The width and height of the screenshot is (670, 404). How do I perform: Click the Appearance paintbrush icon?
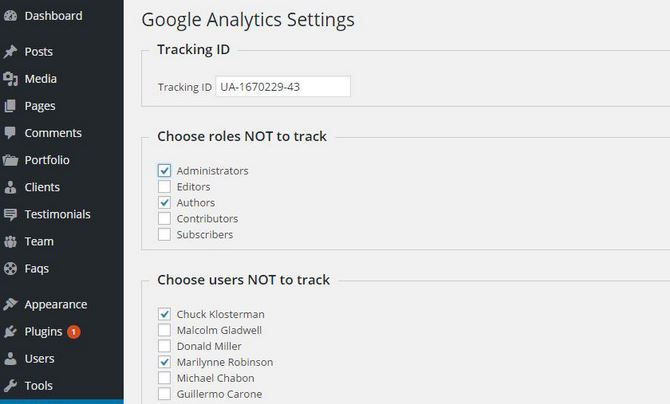point(10,304)
